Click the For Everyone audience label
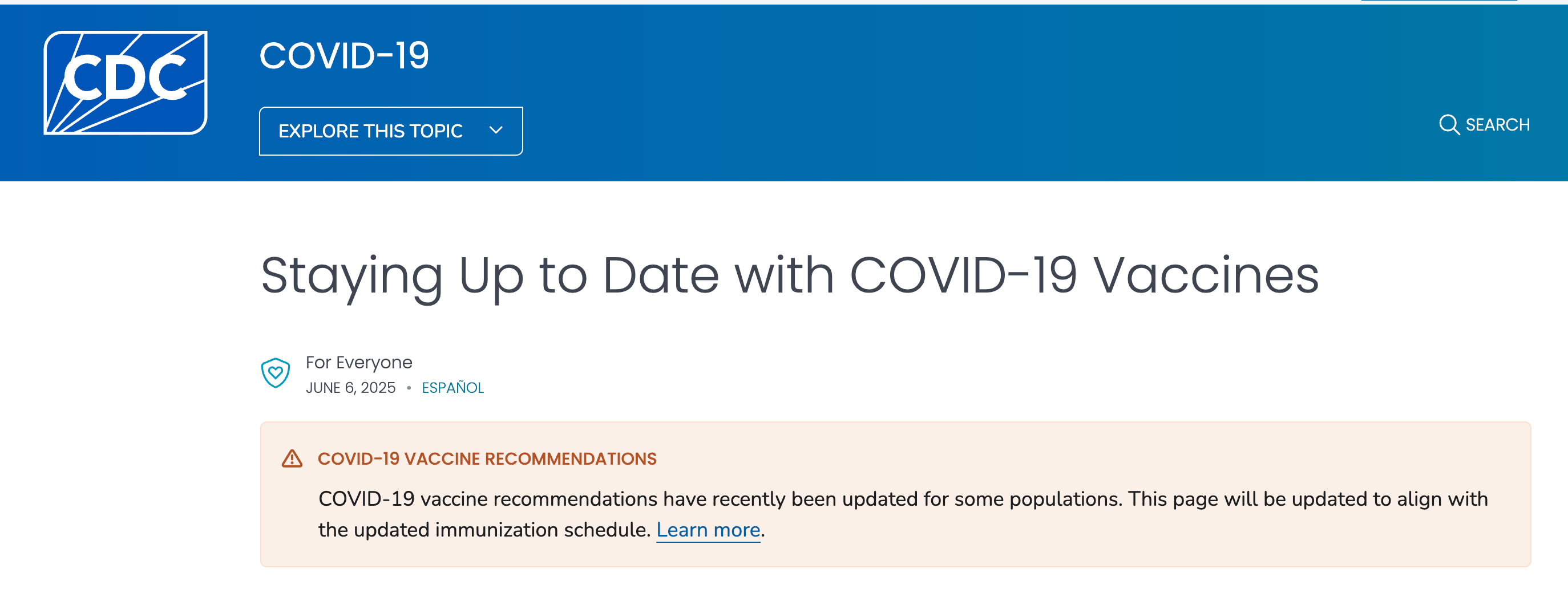The width and height of the screenshot is (1568, 593). (358, 363)
